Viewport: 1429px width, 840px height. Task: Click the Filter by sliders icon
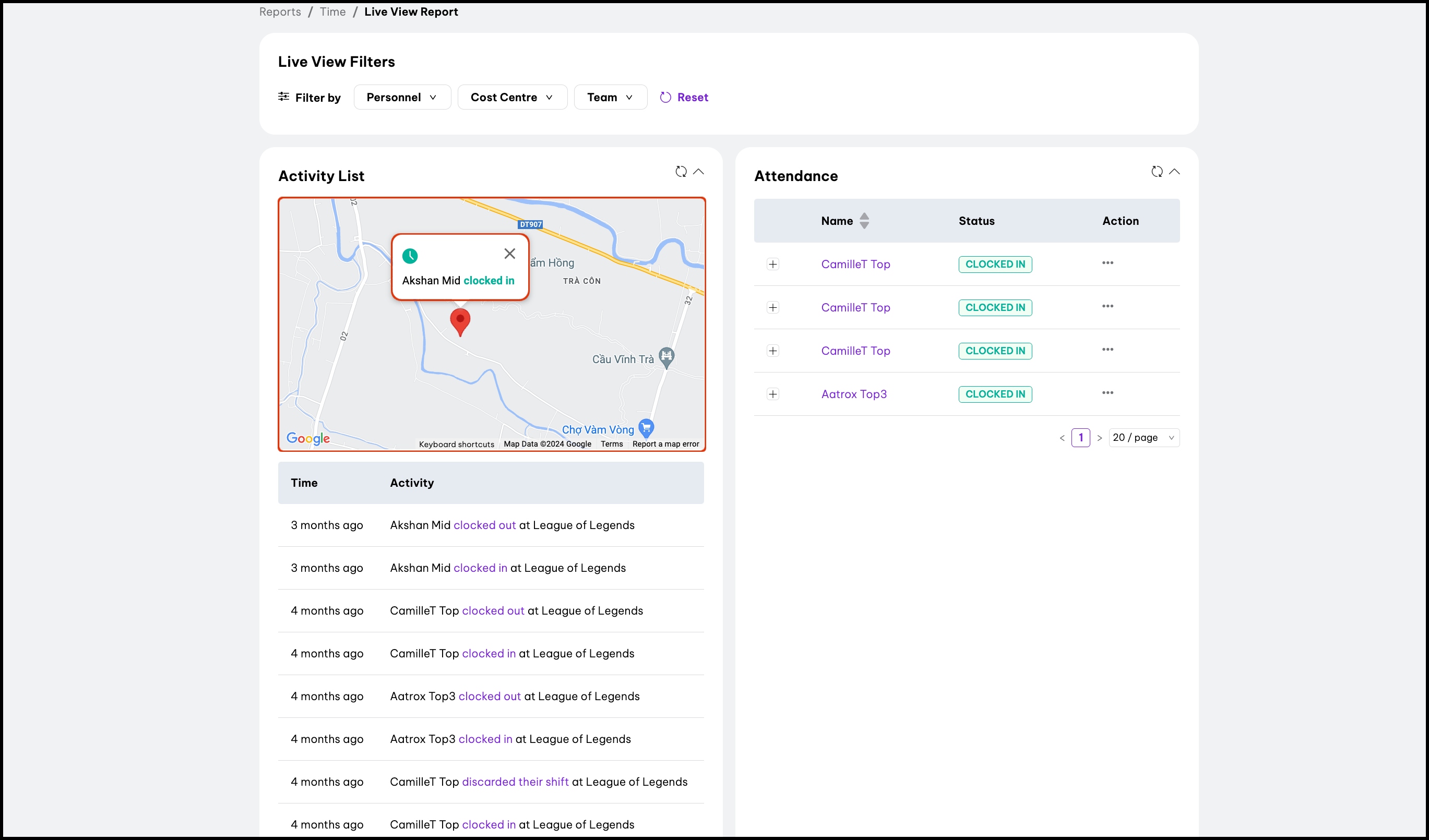(283, 97)
